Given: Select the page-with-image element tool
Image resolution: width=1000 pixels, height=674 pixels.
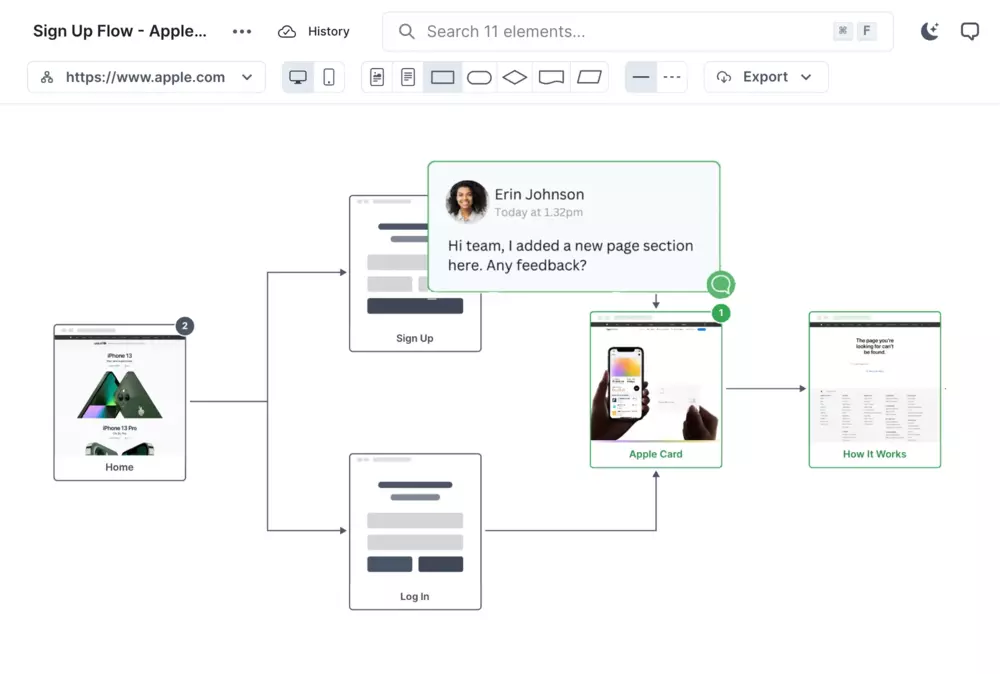Looking at the screenshot, I should 377,77.
